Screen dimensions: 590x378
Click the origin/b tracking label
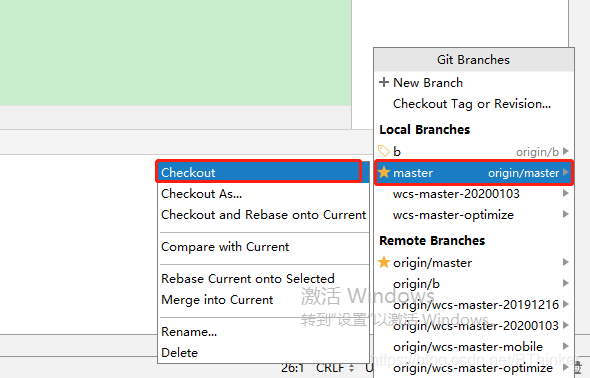click(x=537, y=152)
